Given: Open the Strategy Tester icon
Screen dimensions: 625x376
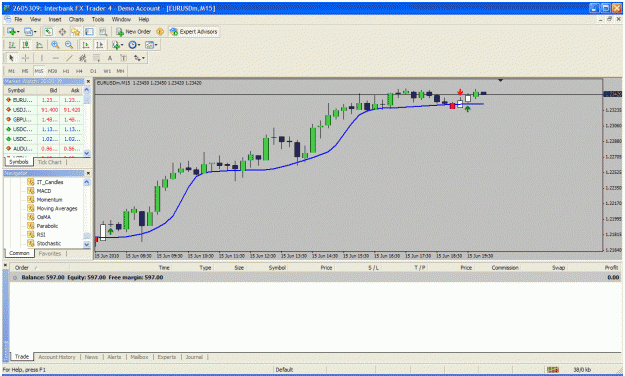Looking at the screenshot, I should 103,31.
